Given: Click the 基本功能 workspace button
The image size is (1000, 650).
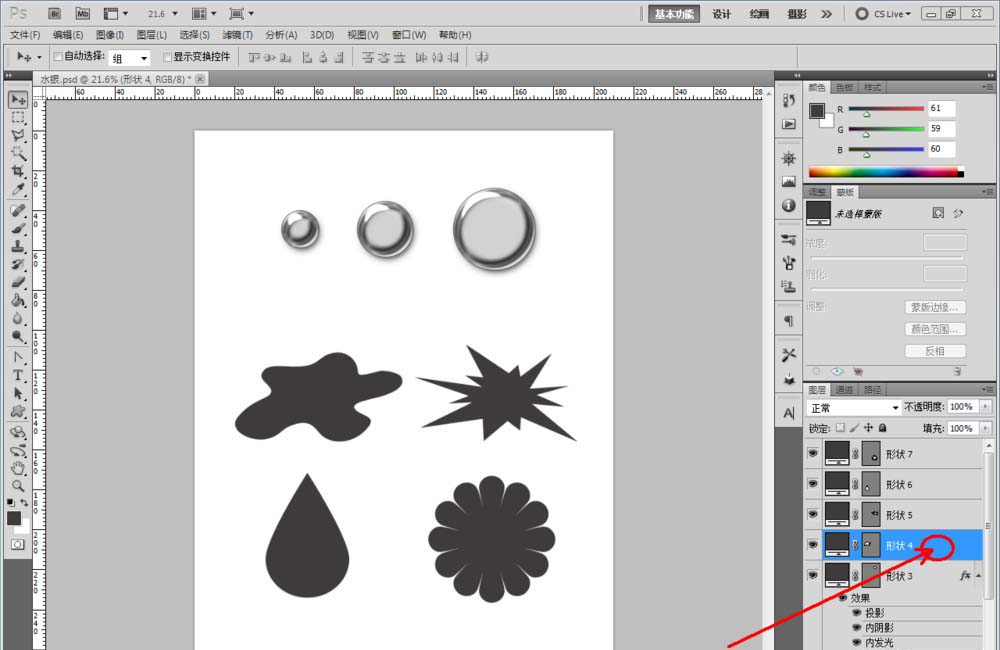Looking at the screenshot, I should [x=674, y=14].
